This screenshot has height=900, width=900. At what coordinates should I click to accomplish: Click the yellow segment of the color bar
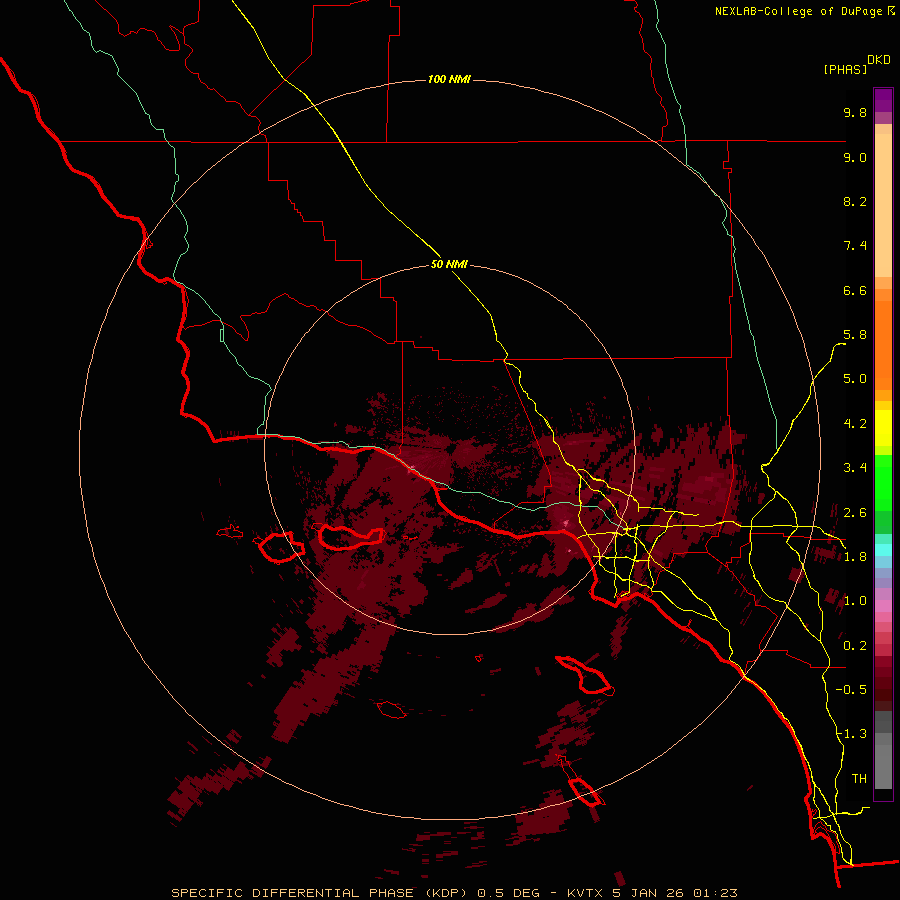tap(883, 428)
